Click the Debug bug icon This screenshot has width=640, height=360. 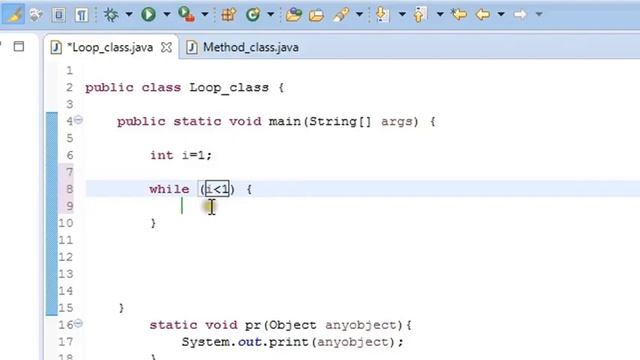point(111,15)
